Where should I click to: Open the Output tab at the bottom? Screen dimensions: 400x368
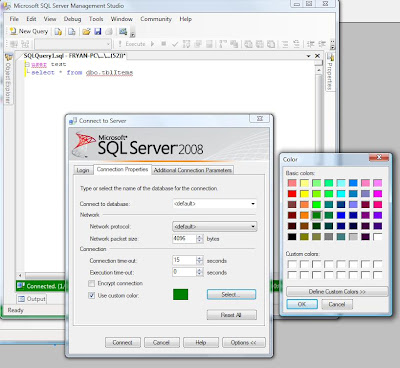[x=32, y=299]
